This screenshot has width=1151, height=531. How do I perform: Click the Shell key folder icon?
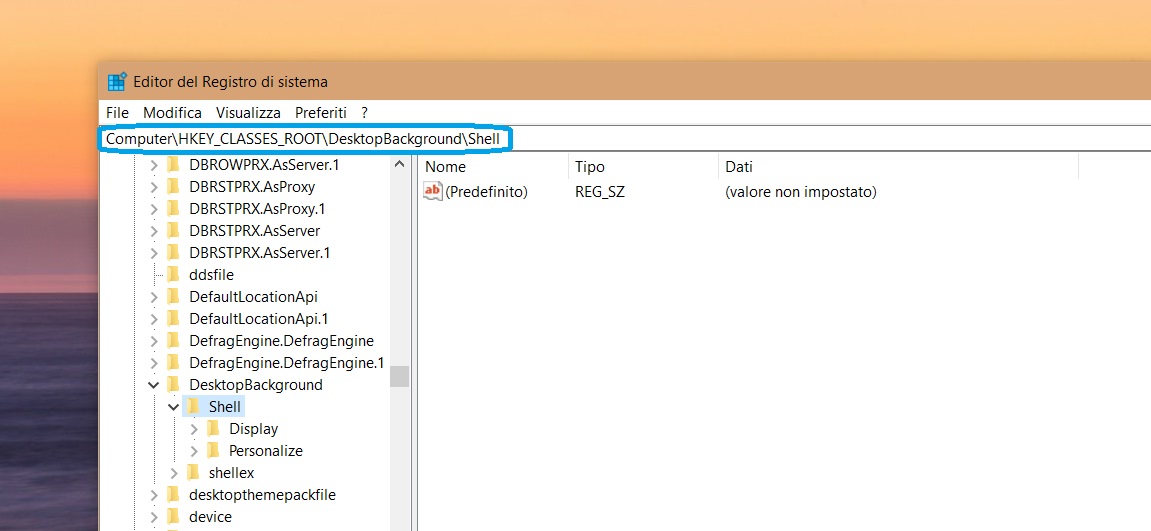pyautogui.click(x=193, y=406)
